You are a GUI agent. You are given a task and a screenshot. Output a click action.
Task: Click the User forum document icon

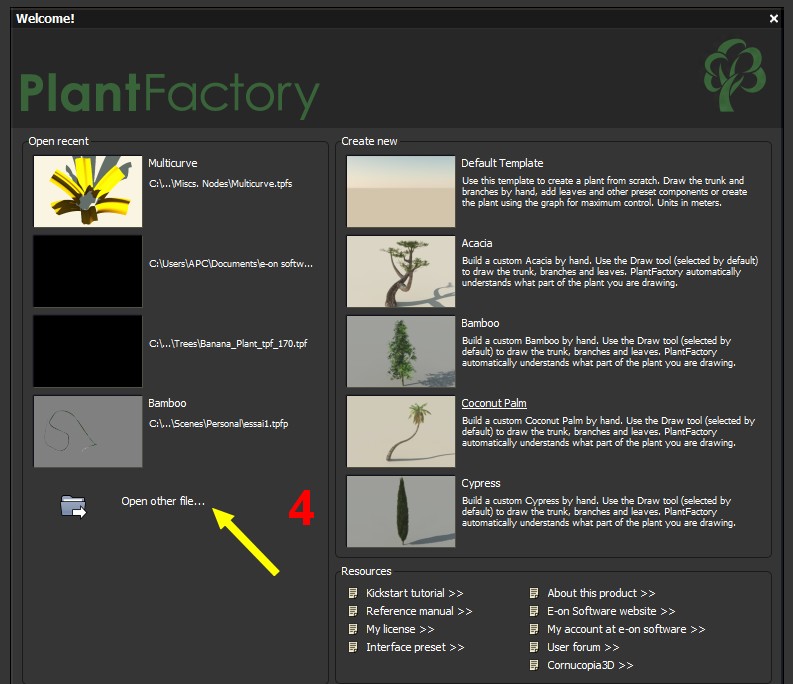coord(534,647)
